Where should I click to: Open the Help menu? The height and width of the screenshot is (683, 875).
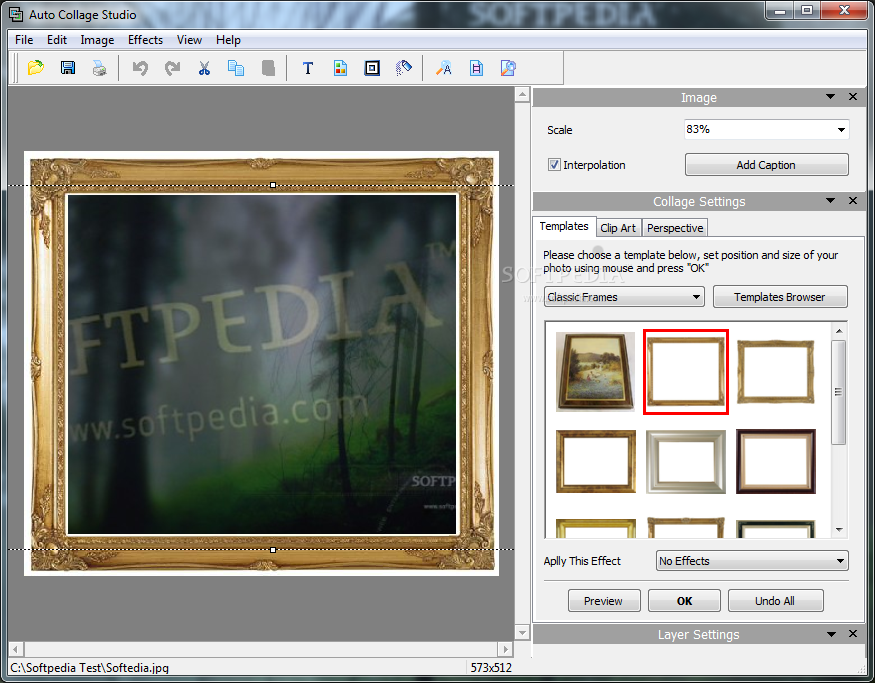228,40
